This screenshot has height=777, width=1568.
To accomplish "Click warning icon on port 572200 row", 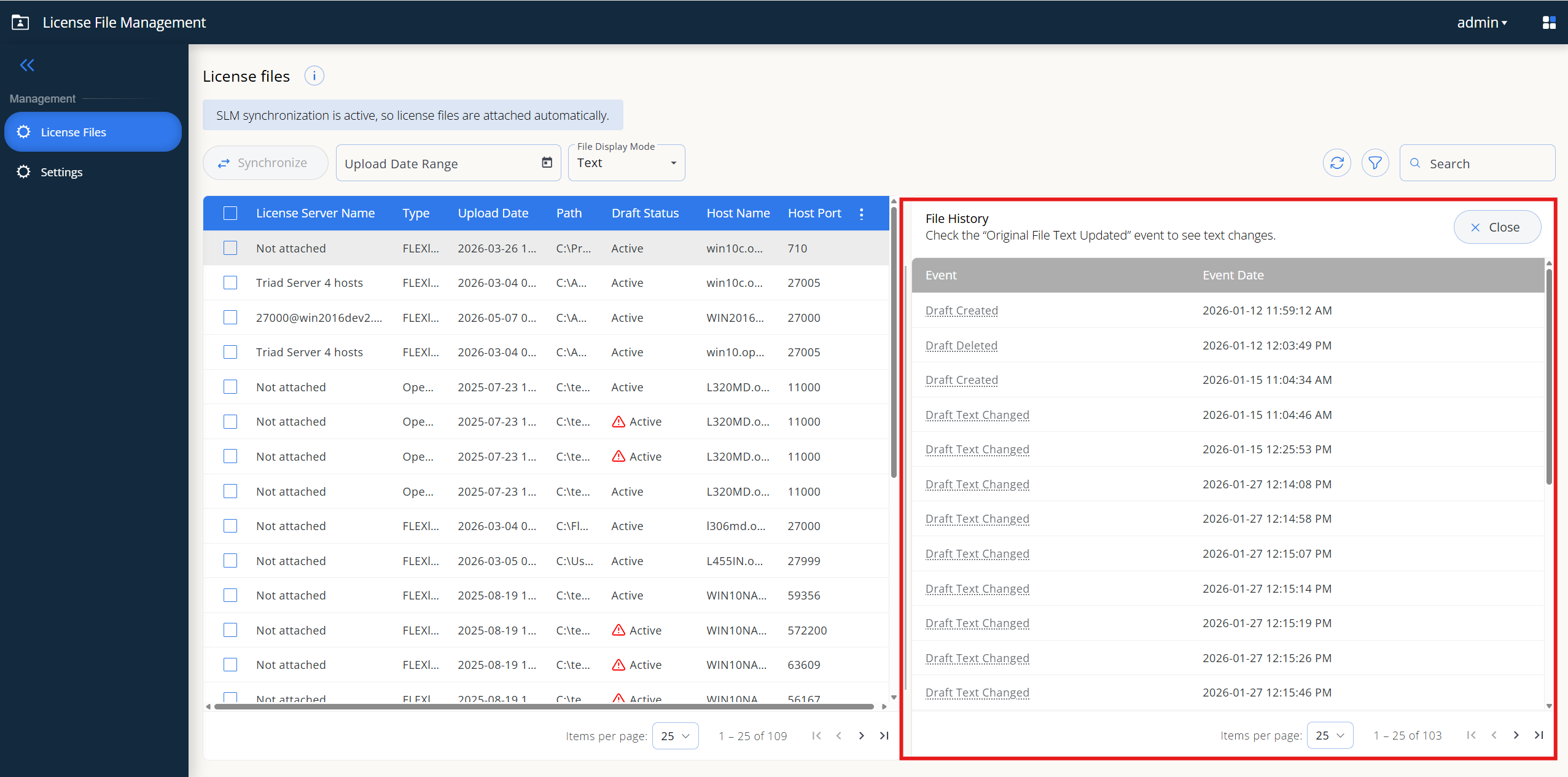I will tap(618, 630).
